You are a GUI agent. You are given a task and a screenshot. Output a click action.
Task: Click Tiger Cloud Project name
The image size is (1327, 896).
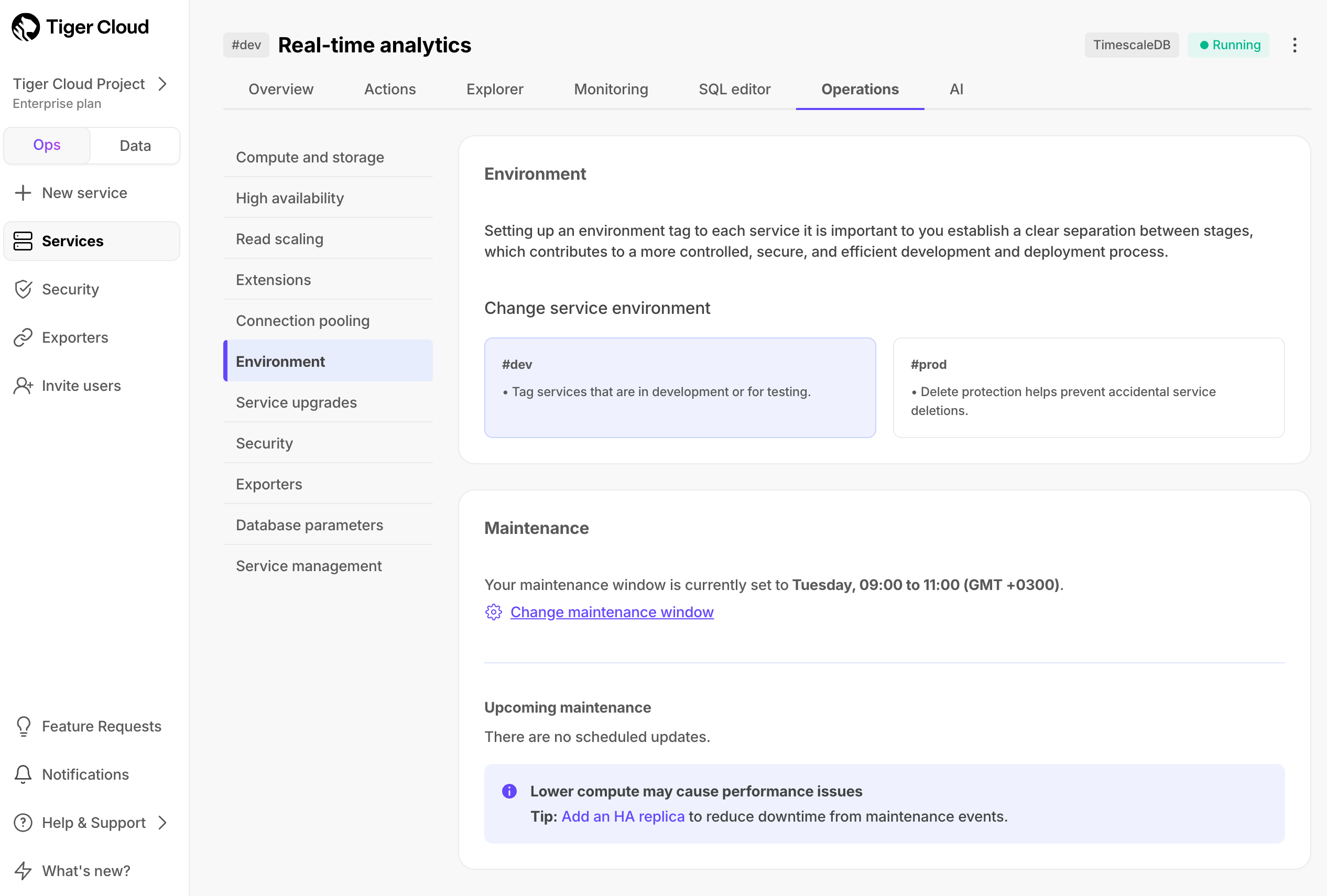(79, 84)
